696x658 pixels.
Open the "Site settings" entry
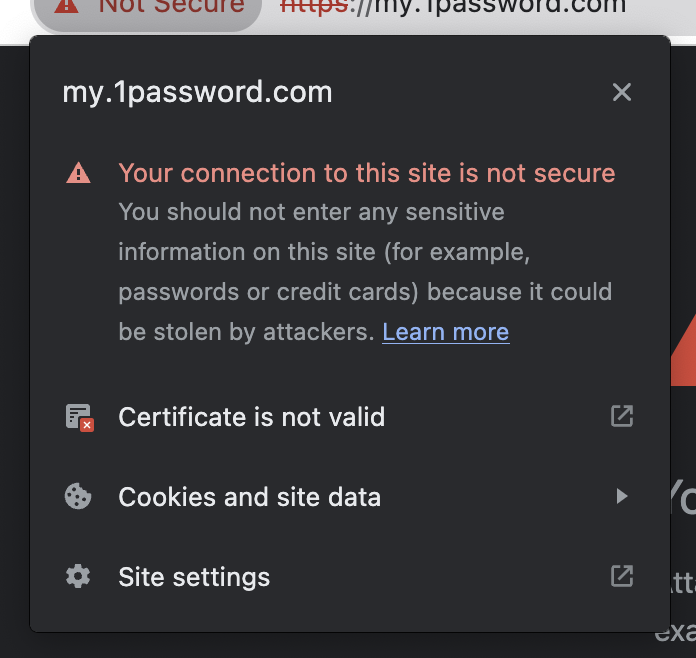(x=194, y=577)
